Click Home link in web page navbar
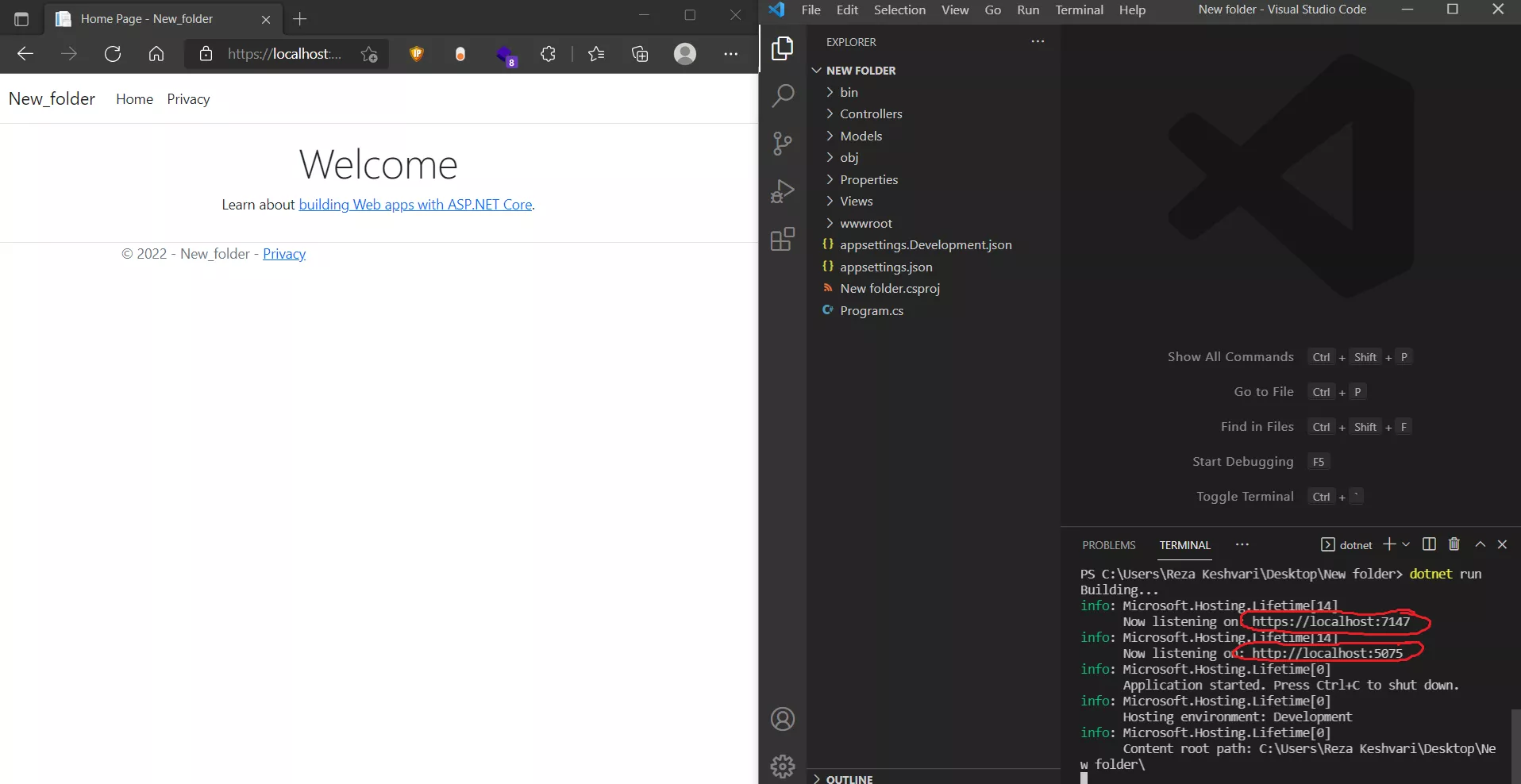This screenshot has width=1521, height=784. (x=134, y=99)
